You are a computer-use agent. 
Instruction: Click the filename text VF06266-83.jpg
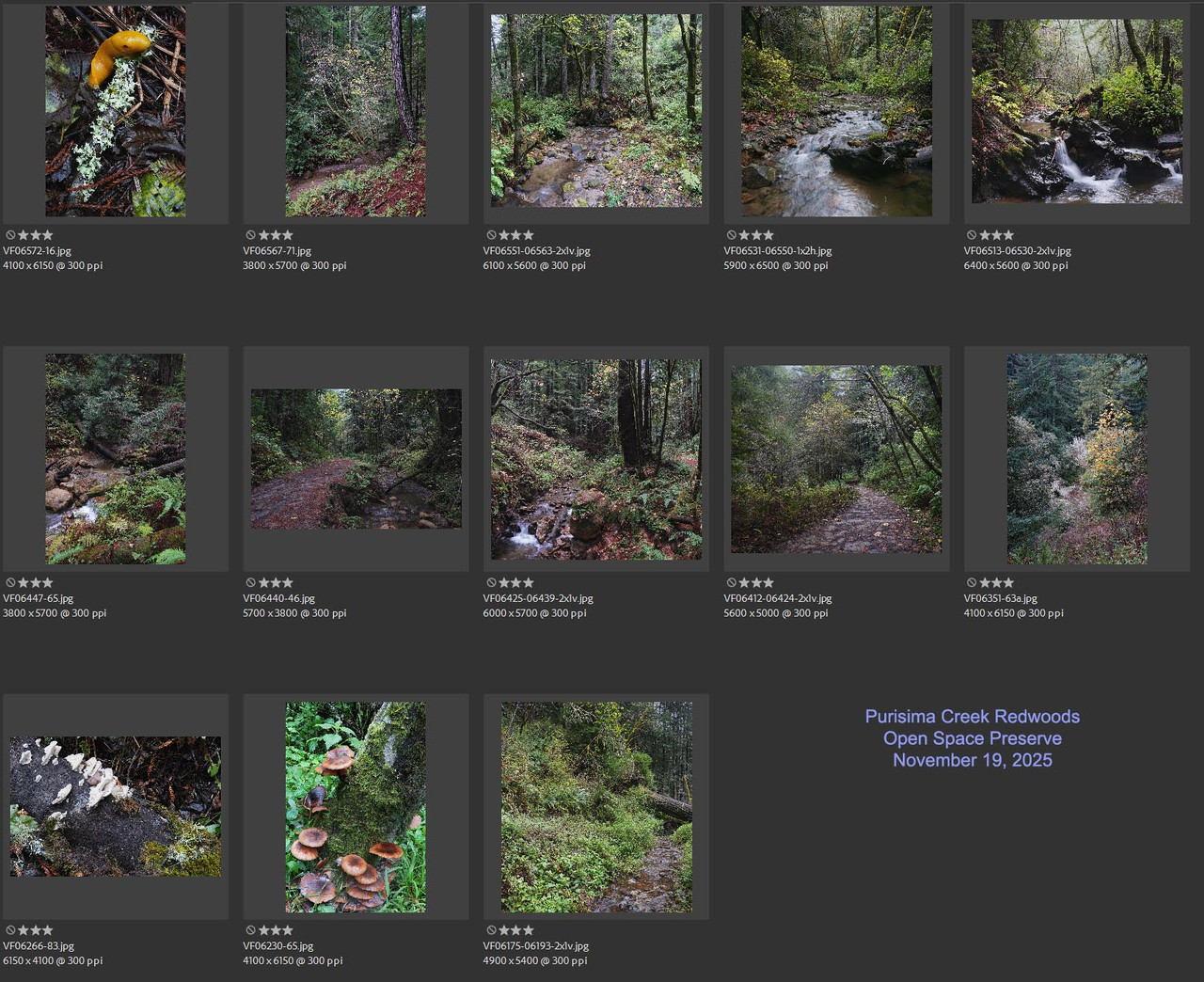point(39,946)
